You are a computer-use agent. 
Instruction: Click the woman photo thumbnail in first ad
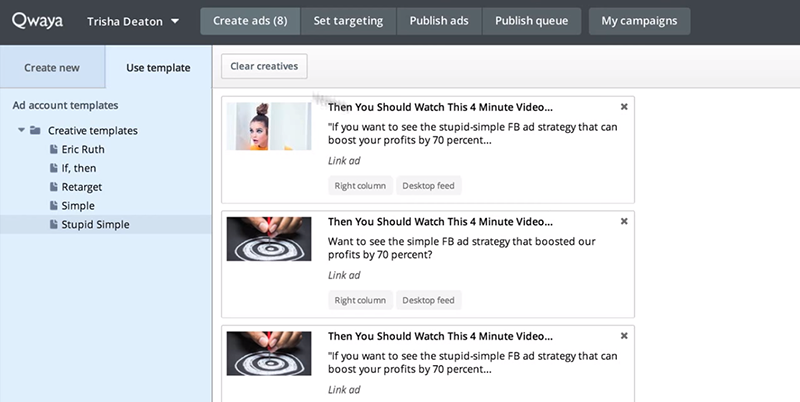pos(266,127)
